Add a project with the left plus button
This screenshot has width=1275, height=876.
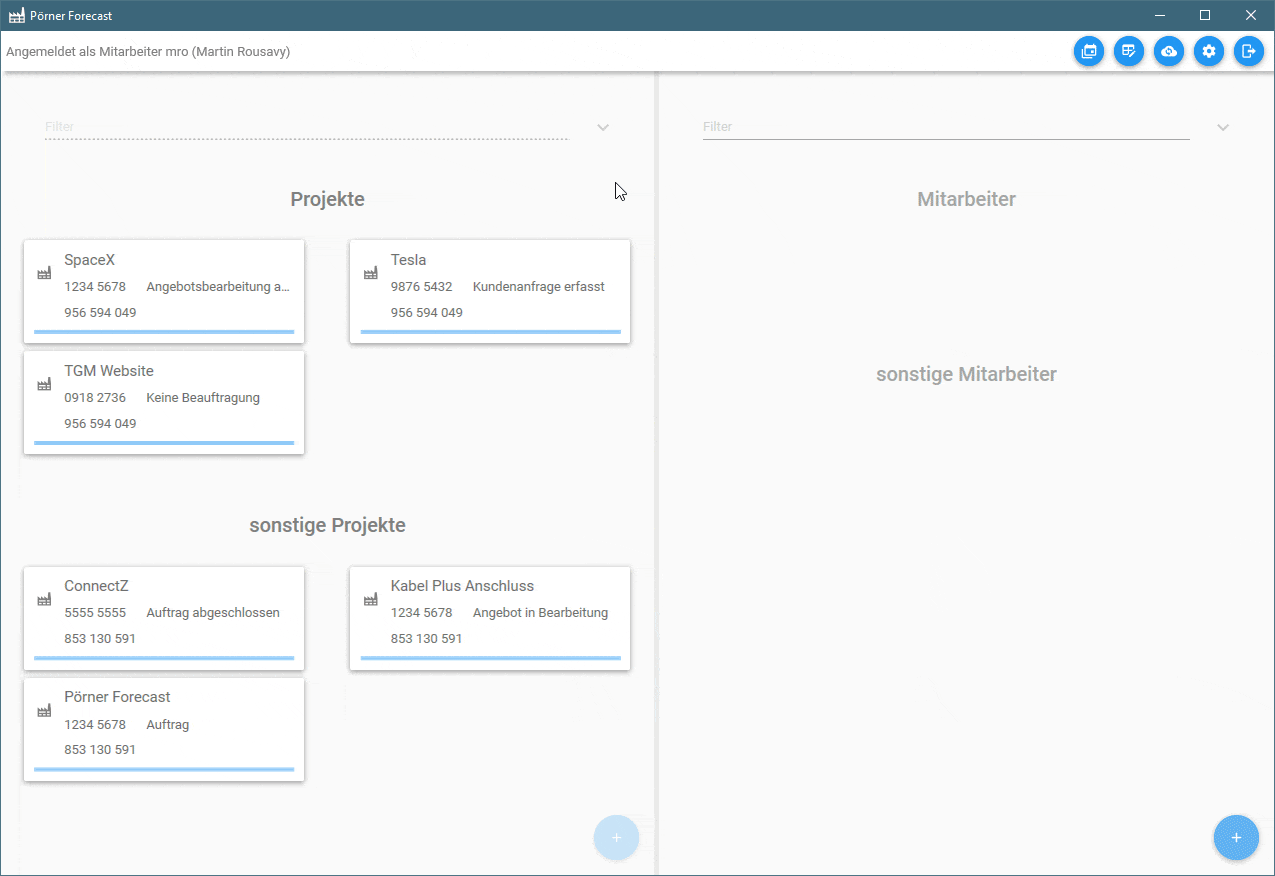coord(616,838)
